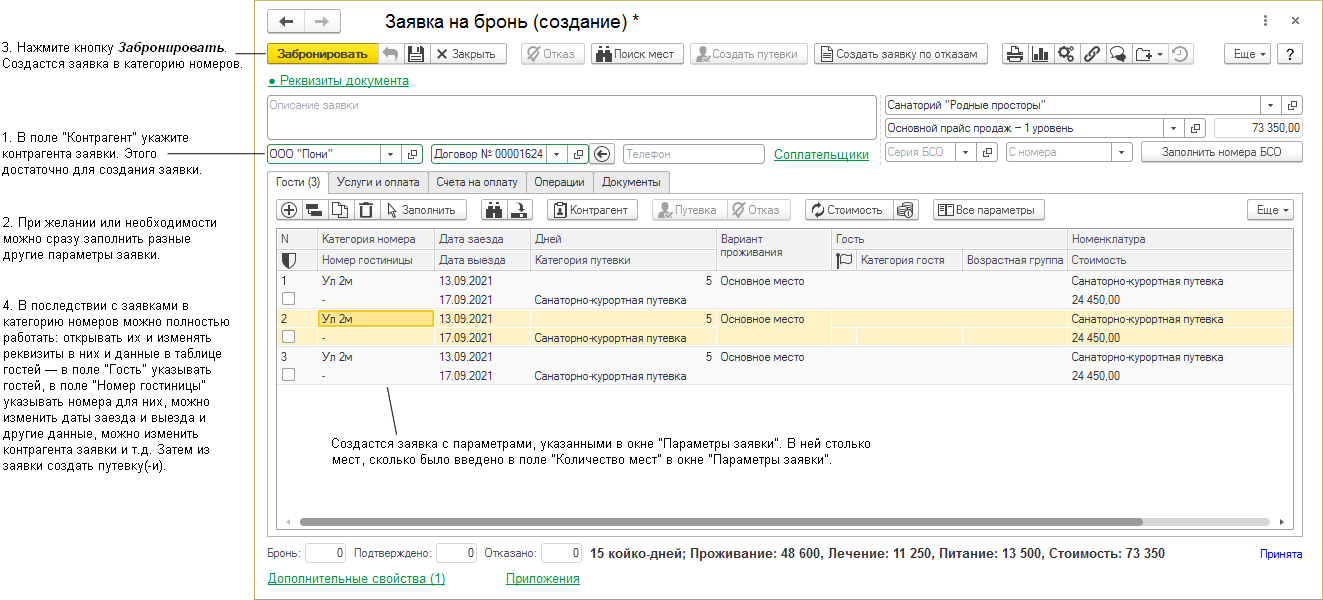Image resolution: width=1323 pixels, height=600 pixels.
Task: Click the round arrow icon beside contract field
Action: click(x=601, y=154)
